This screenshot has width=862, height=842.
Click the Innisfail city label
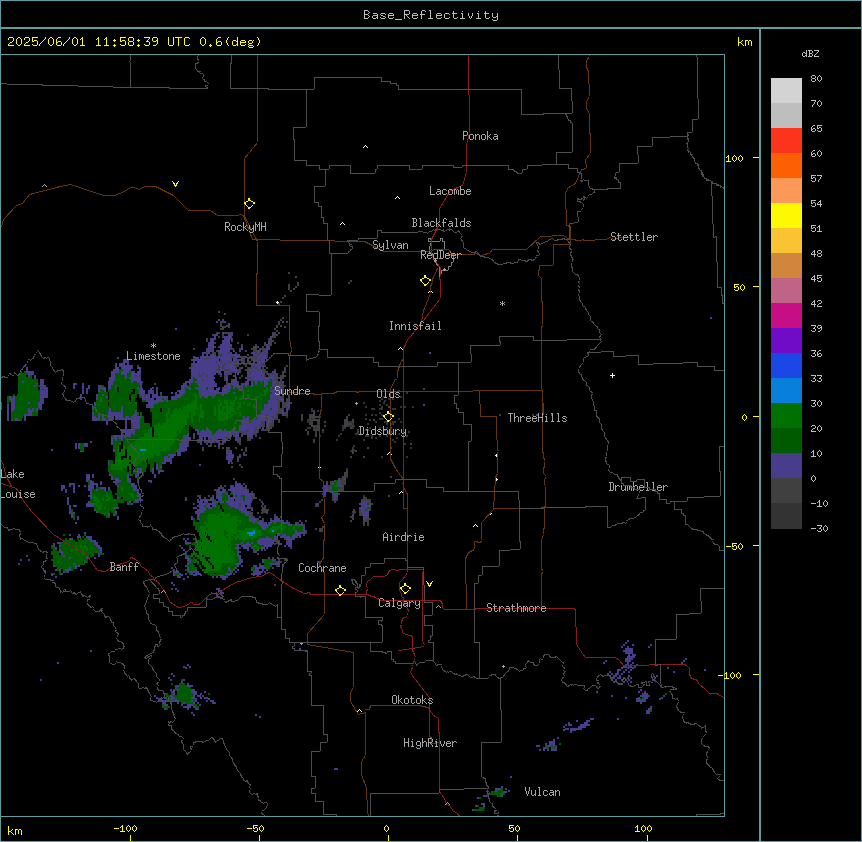(415, 326)
